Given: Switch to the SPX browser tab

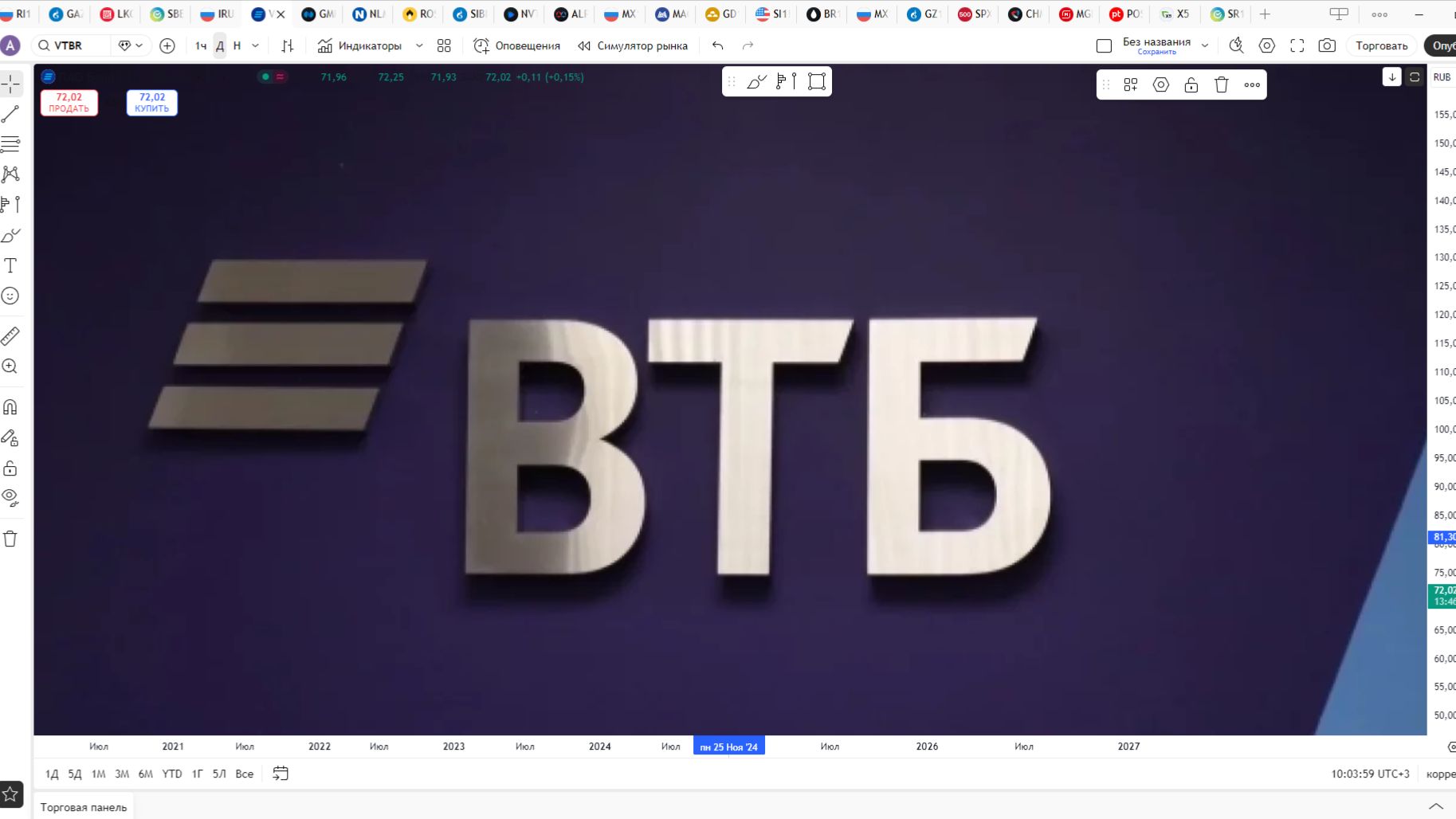Looking at the screenshot, I should coord(974,14).
